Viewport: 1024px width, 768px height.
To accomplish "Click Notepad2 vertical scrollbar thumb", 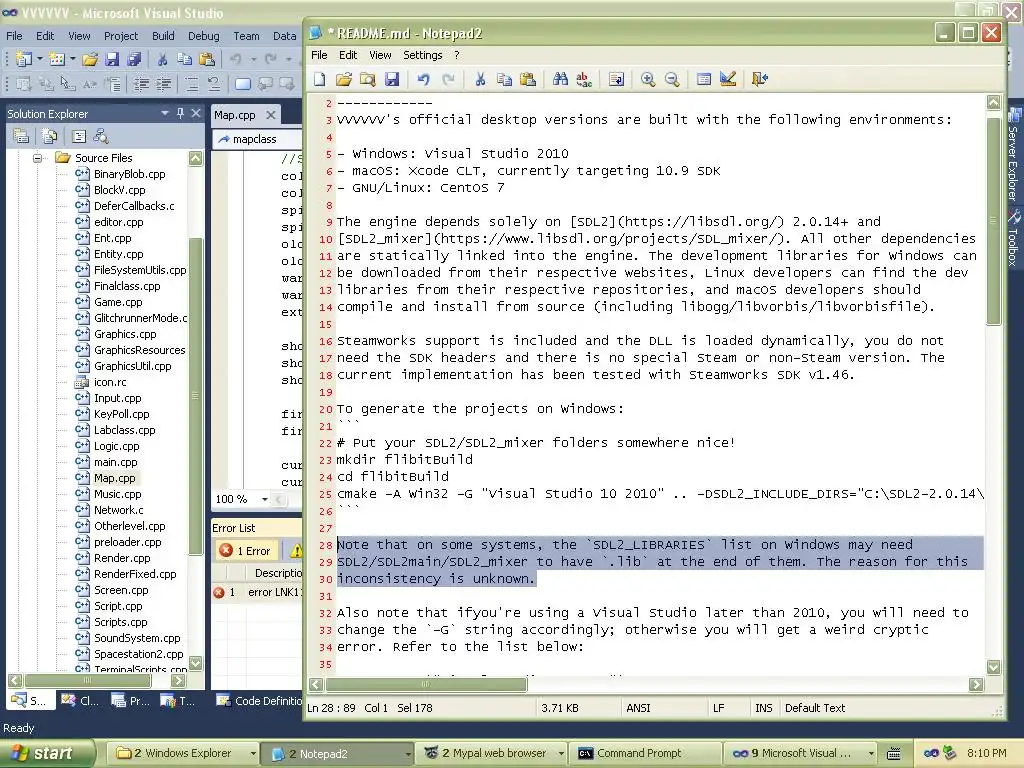I will (x=993, y=221).
